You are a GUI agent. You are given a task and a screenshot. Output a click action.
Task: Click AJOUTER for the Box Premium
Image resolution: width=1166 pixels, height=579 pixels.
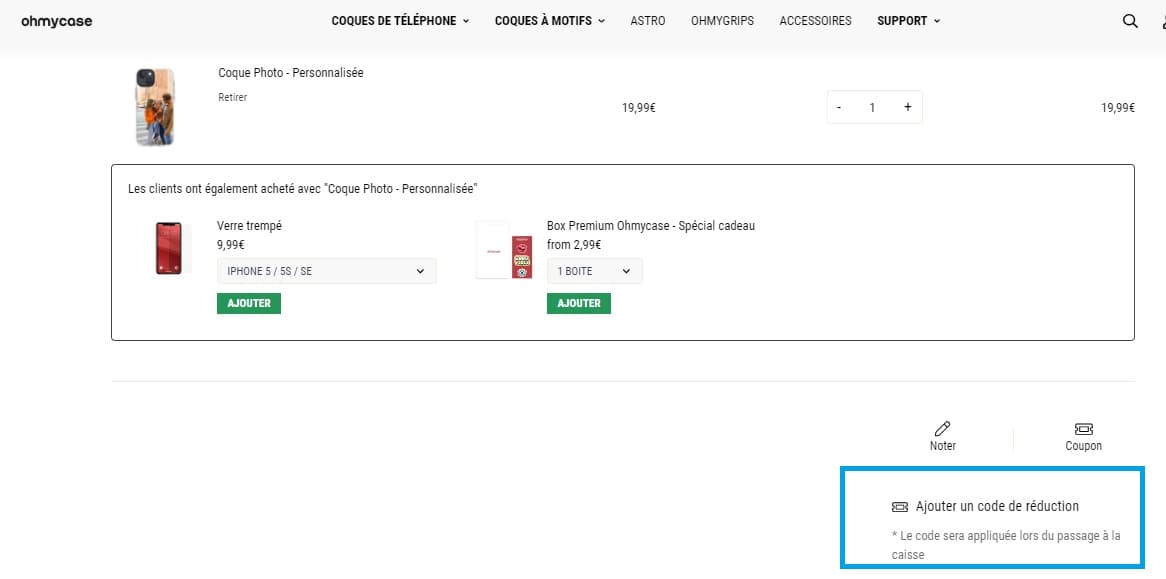(578, 303)
